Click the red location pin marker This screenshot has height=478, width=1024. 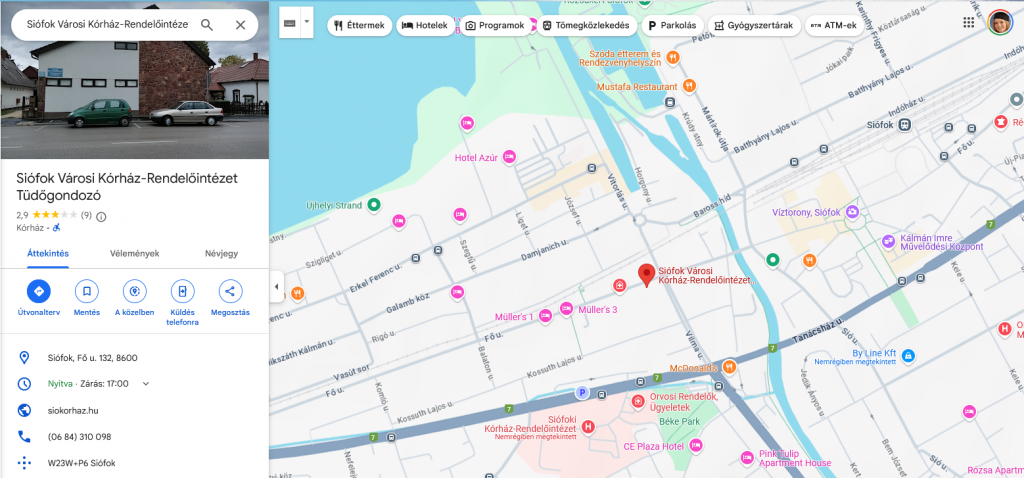click(x=647, y=276)
